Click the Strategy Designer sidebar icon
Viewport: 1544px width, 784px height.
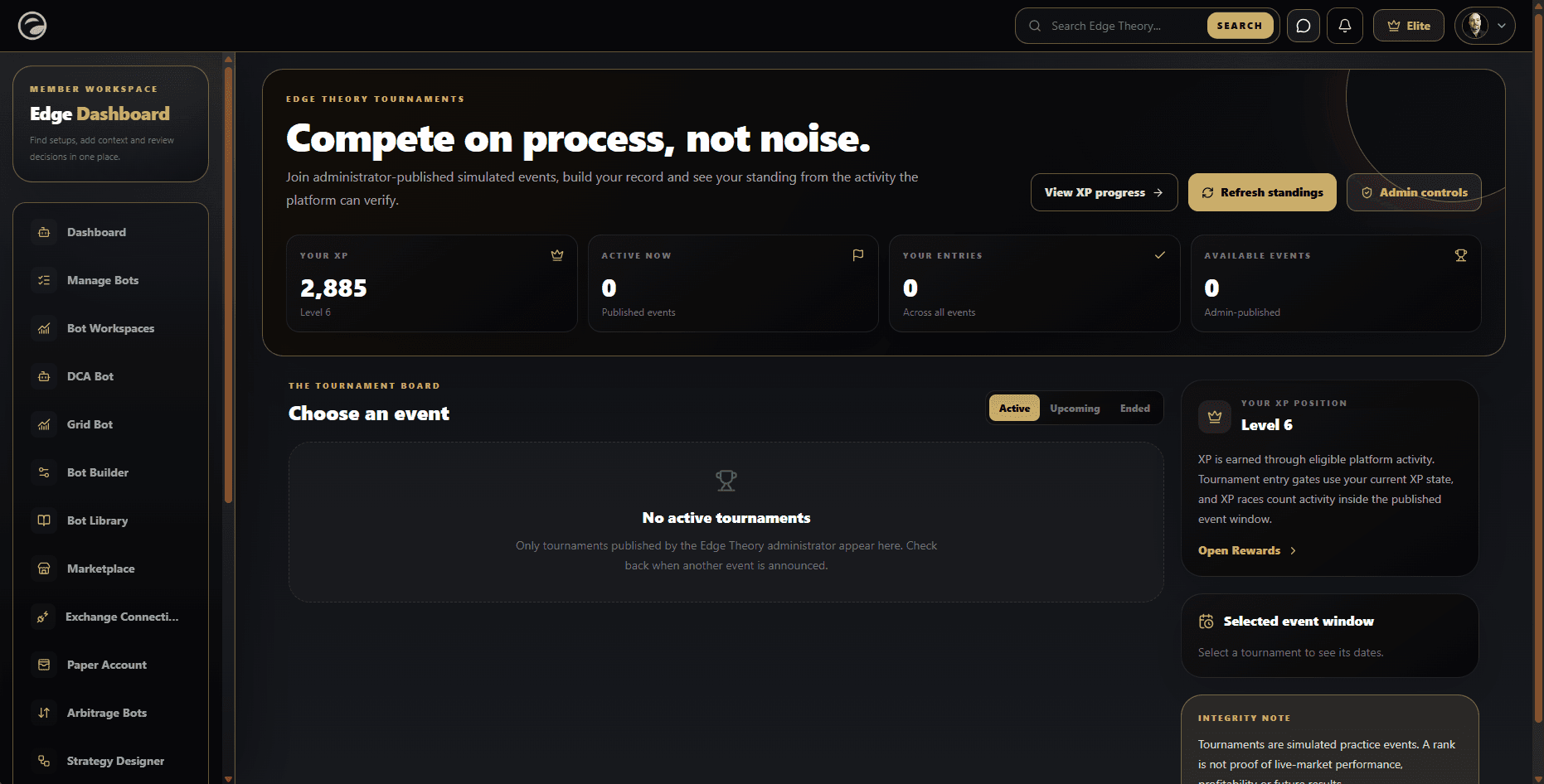tap(44, 761)
